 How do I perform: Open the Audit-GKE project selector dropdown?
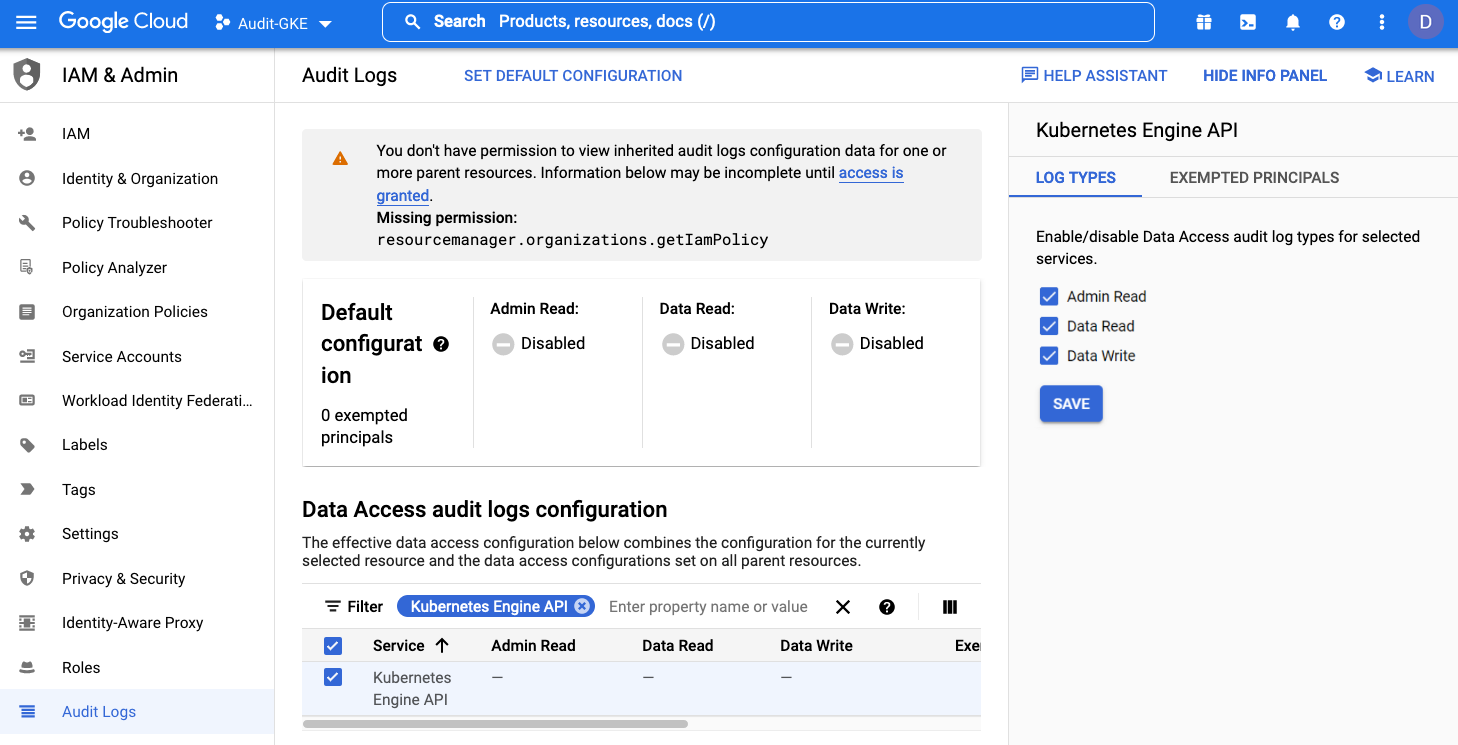(x=274, y=23)
